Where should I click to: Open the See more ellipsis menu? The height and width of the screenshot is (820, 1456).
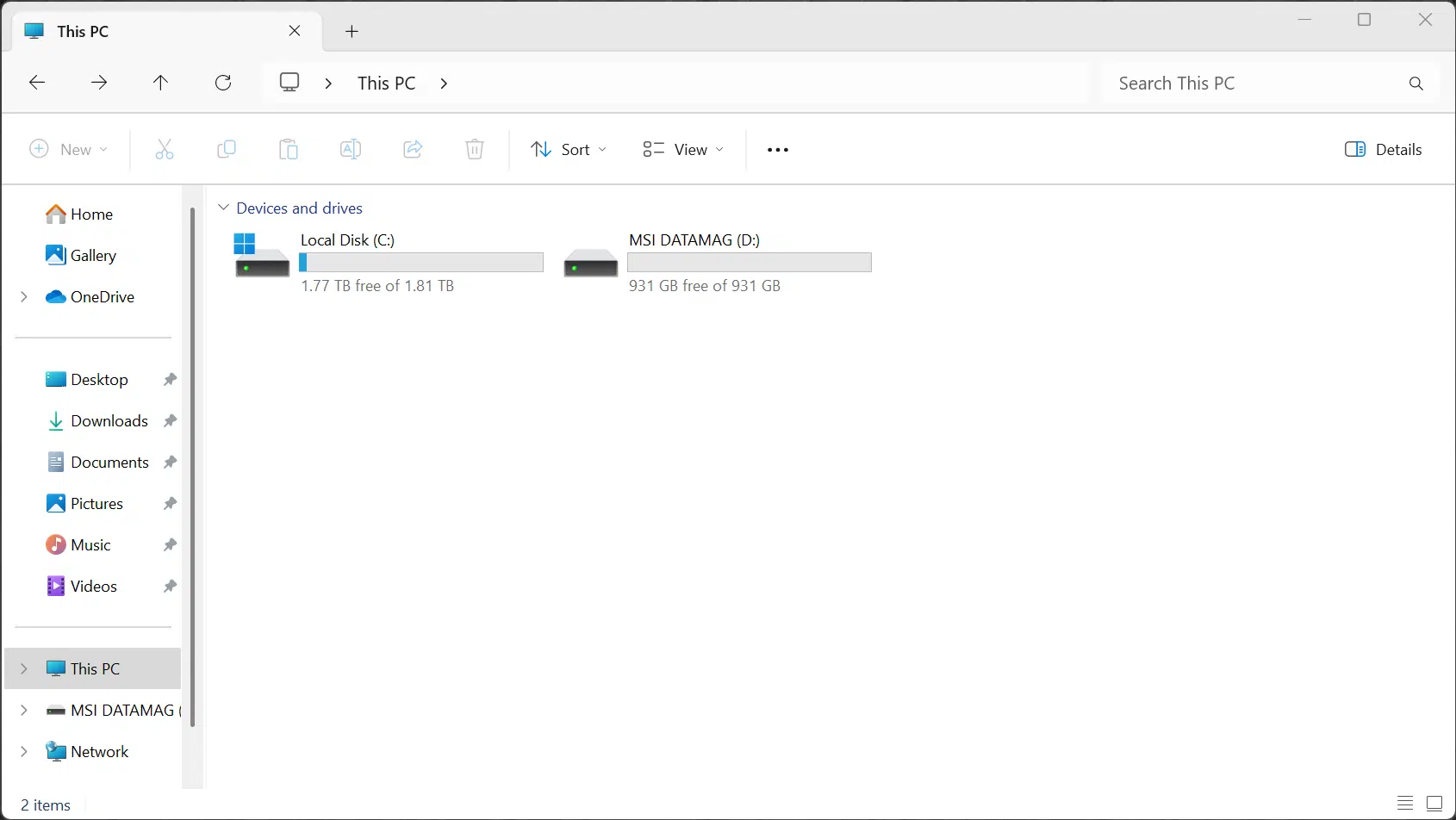pyautogui.click(x=778, y=150)
